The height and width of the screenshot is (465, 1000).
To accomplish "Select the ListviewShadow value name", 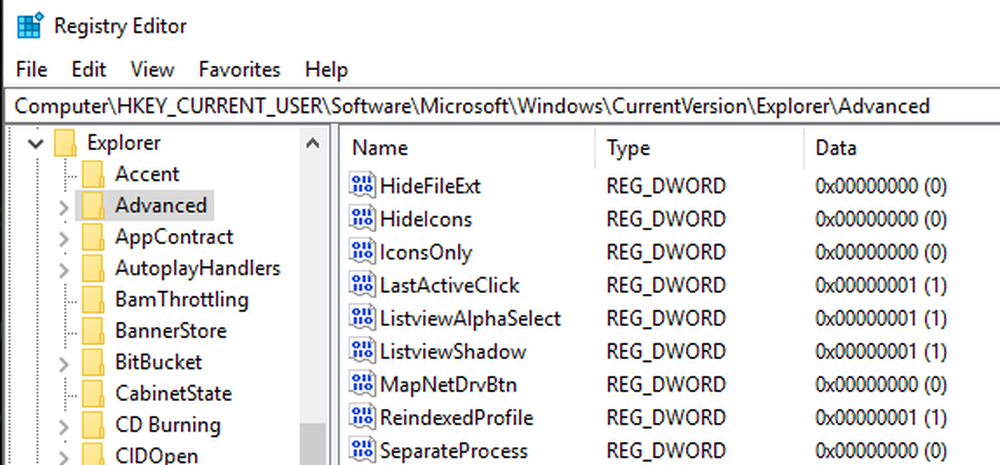I will (453, 351).
